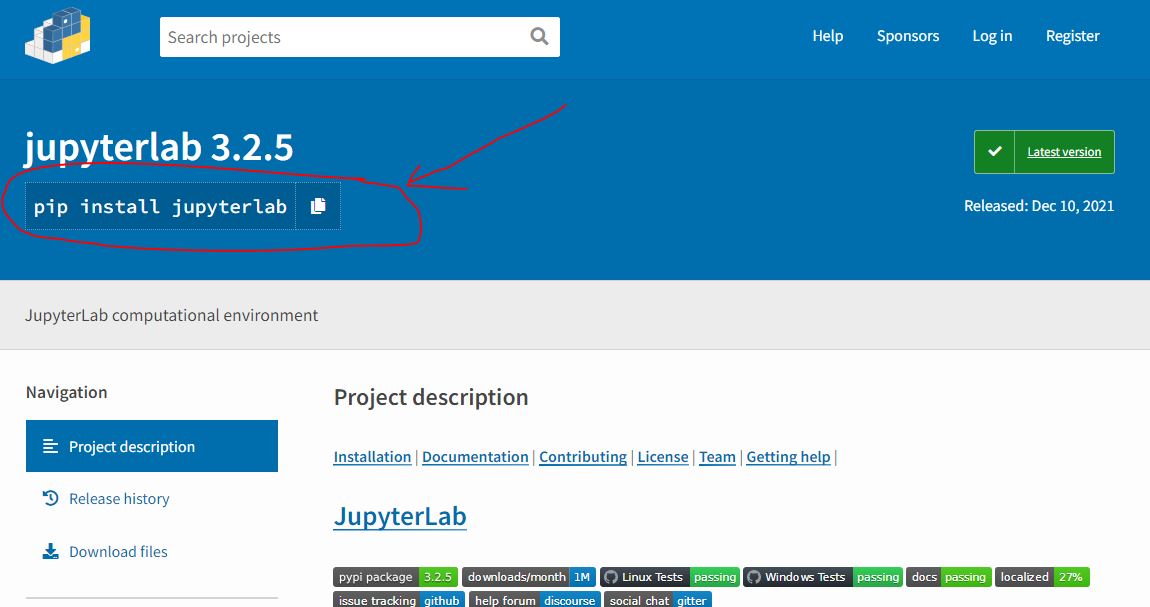The height and width of the screenshot is (607, 1150).
Task: Click the localized 27% progress badge
Action: coord(1042,577)
